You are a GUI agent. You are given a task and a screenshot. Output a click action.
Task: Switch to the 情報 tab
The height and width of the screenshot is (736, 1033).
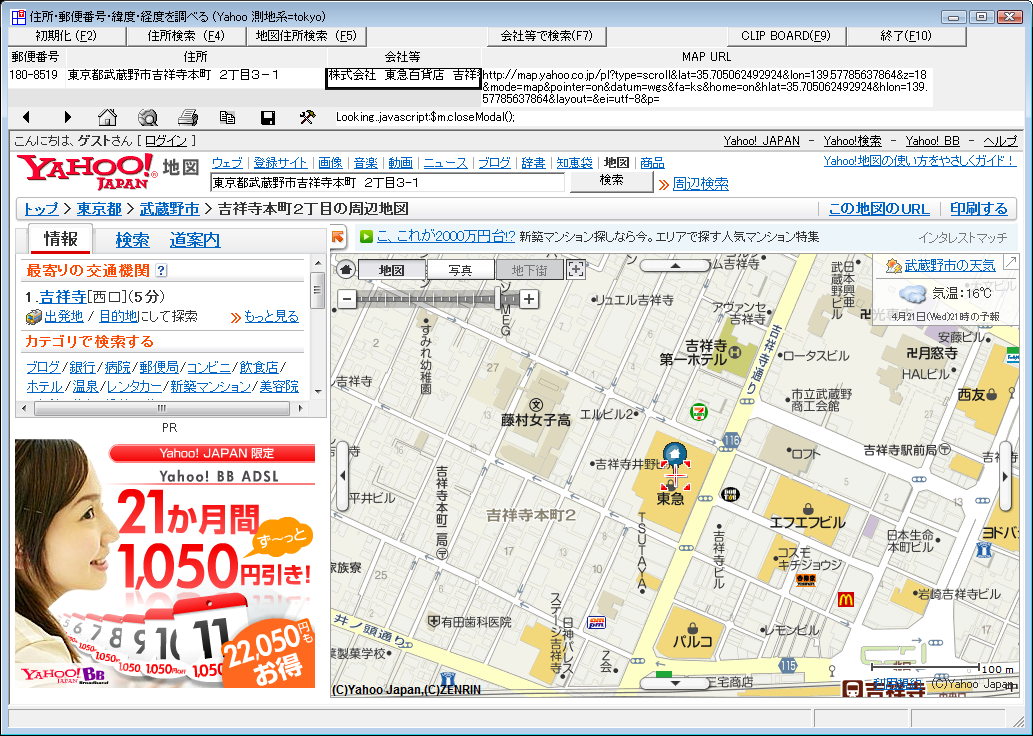(x=61, y=239)
